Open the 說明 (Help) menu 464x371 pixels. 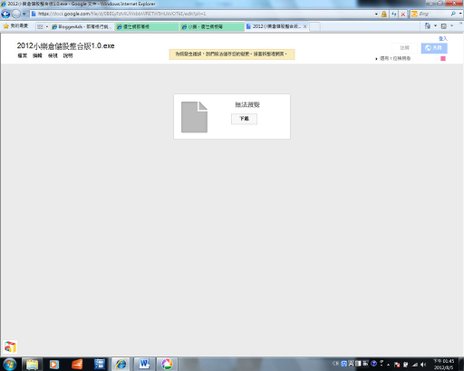coord(68,55)
